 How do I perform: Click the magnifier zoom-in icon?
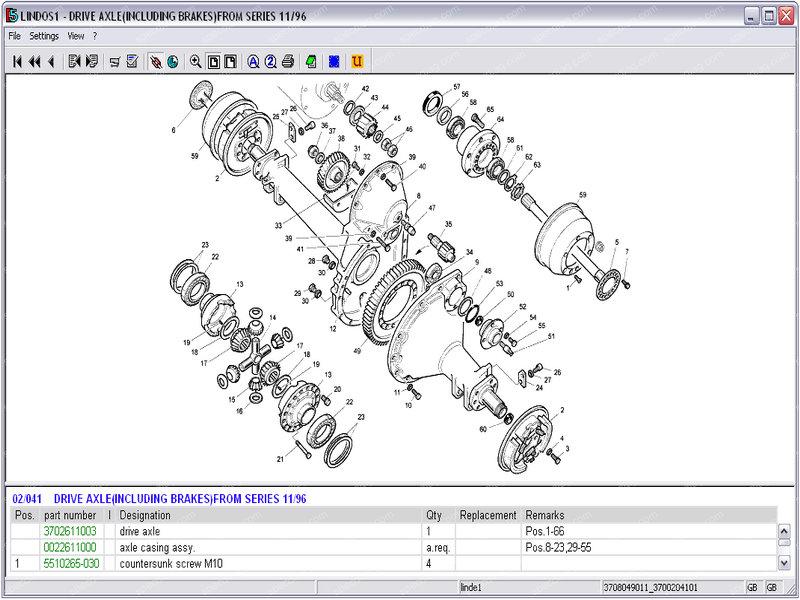click(x=196, y=62)
